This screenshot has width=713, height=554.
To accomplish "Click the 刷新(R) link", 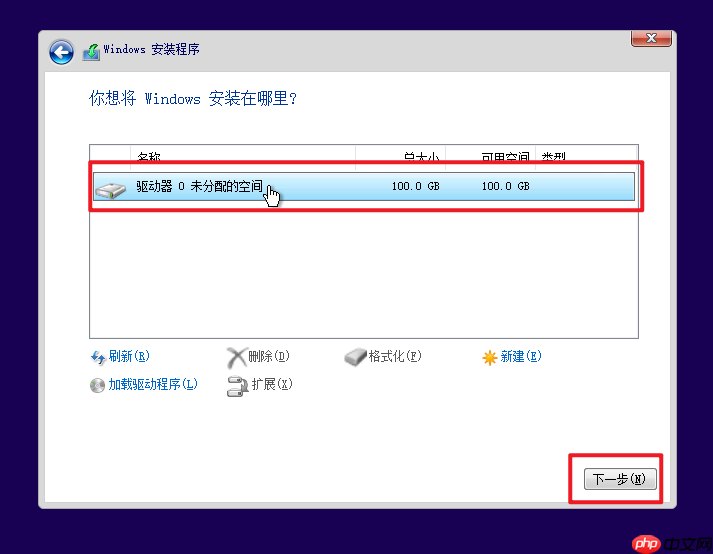I will (129, 356).
